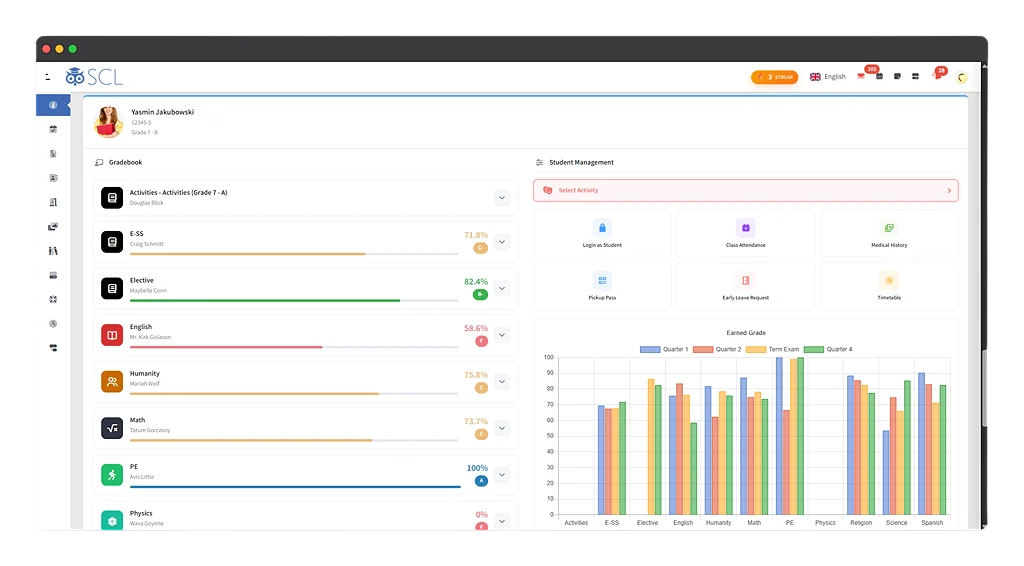Click the Physics subject icon
Viewport: 1024px width, 566px height.
[112, 520]
